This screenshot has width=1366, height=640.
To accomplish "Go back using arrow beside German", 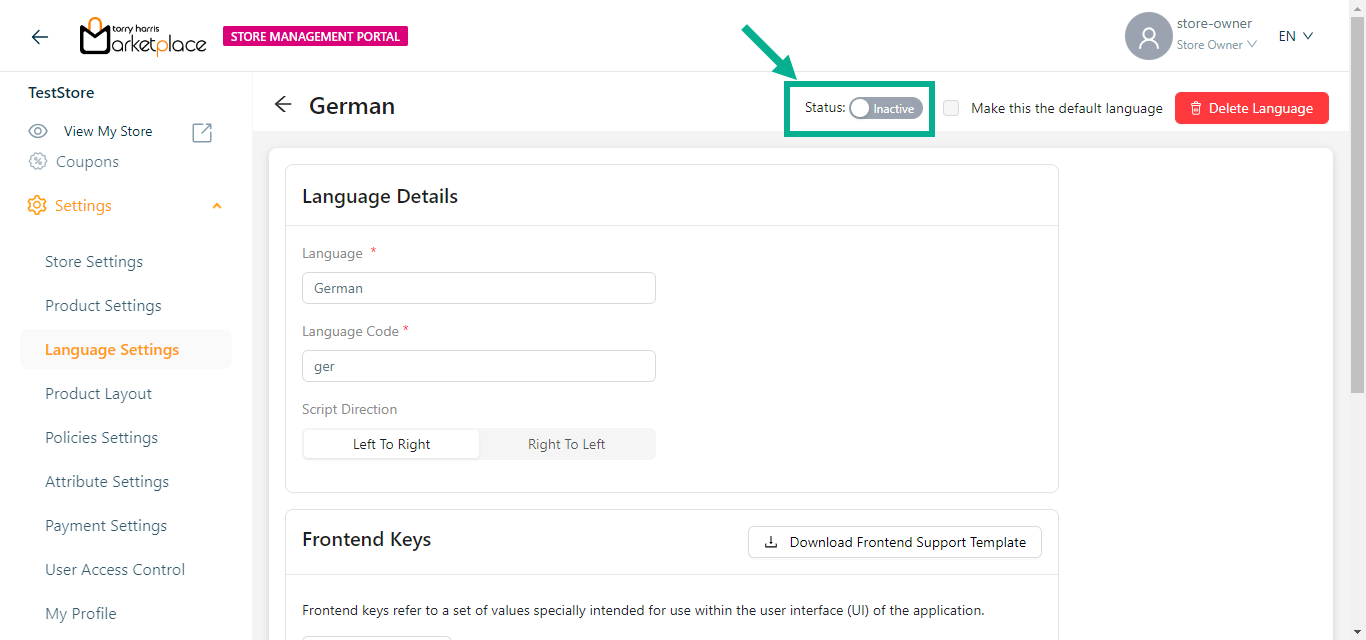I will (283, 105).
